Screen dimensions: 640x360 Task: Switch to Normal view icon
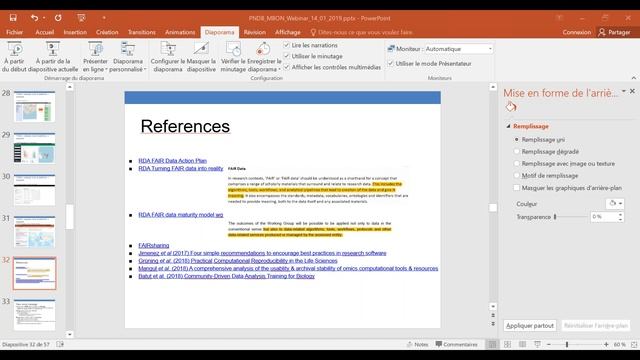[x=492, y=344]
